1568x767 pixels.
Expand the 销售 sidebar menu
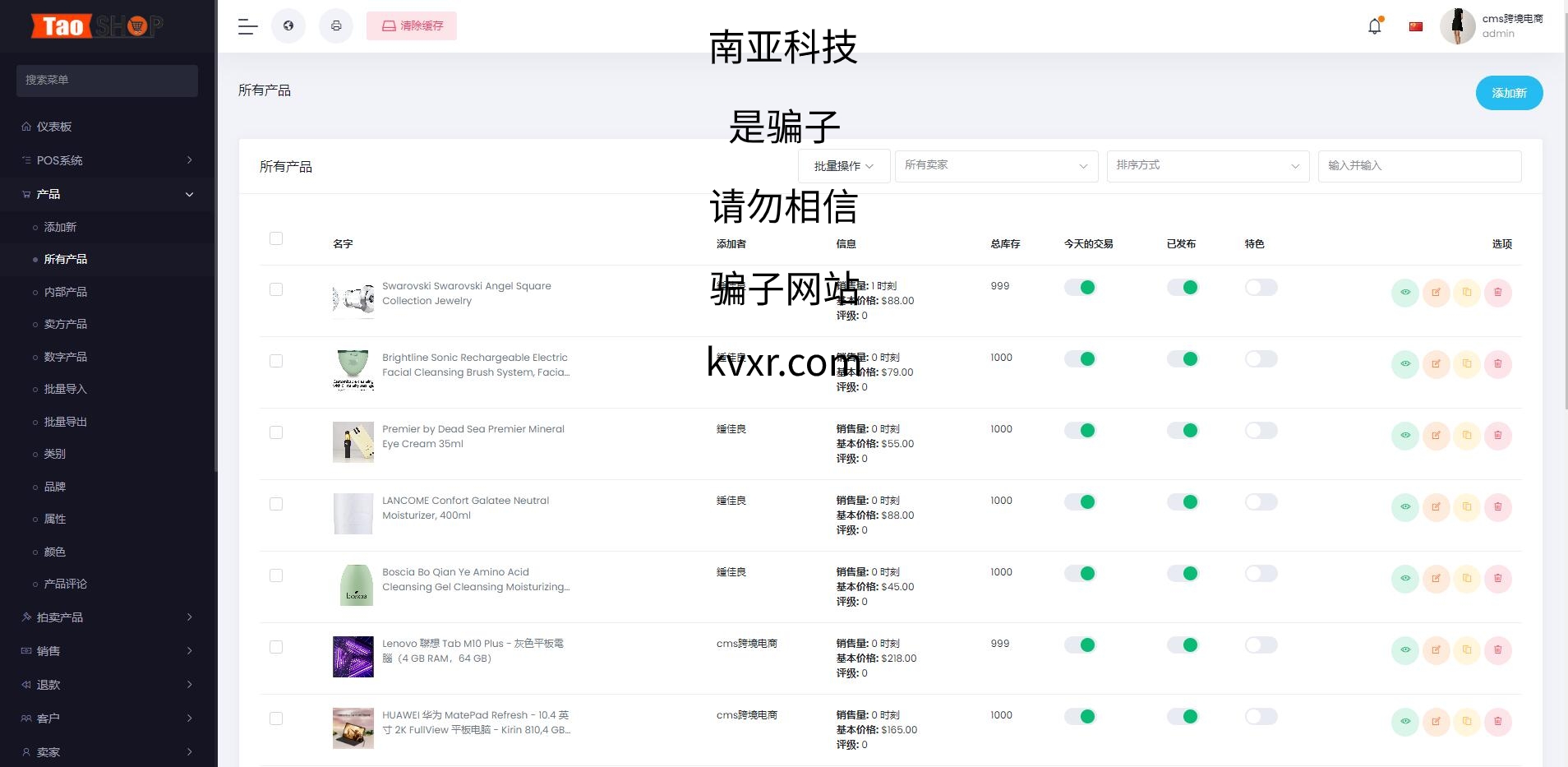tap(107, 651)
